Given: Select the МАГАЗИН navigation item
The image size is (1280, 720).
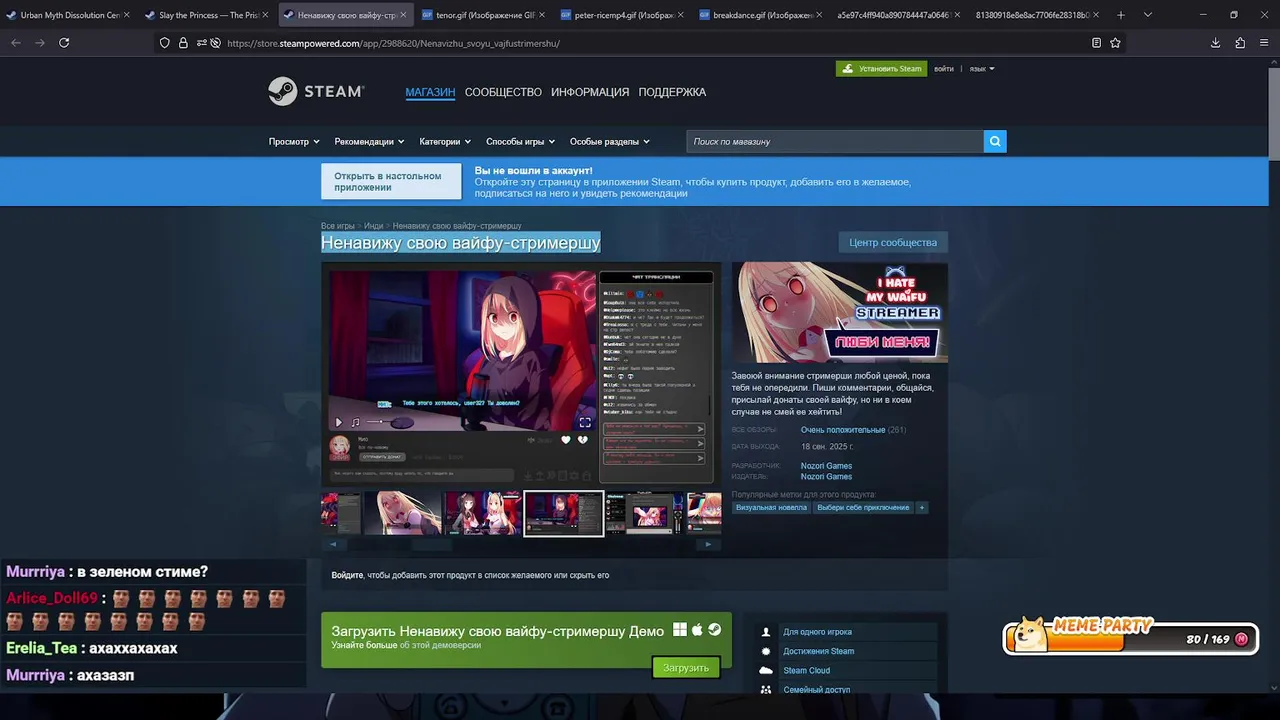Looking at the screenshot, I should (x=430, y=92).
